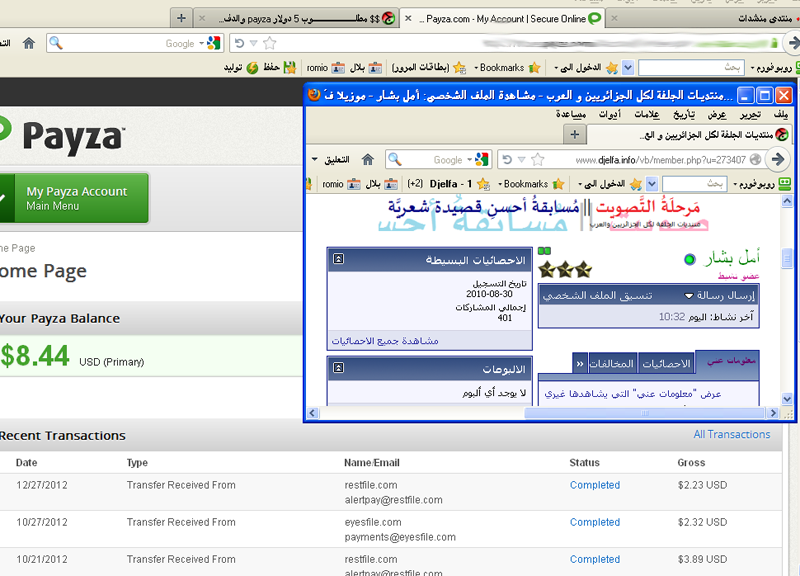
Task: Click go arrow in Djelfa window address bar
Action: click(x=778, y=160)
